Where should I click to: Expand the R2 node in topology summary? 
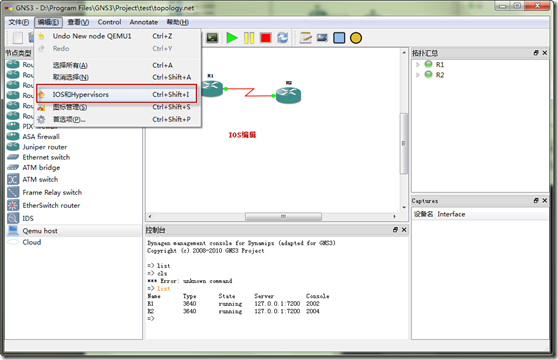[x=418, y=75]
